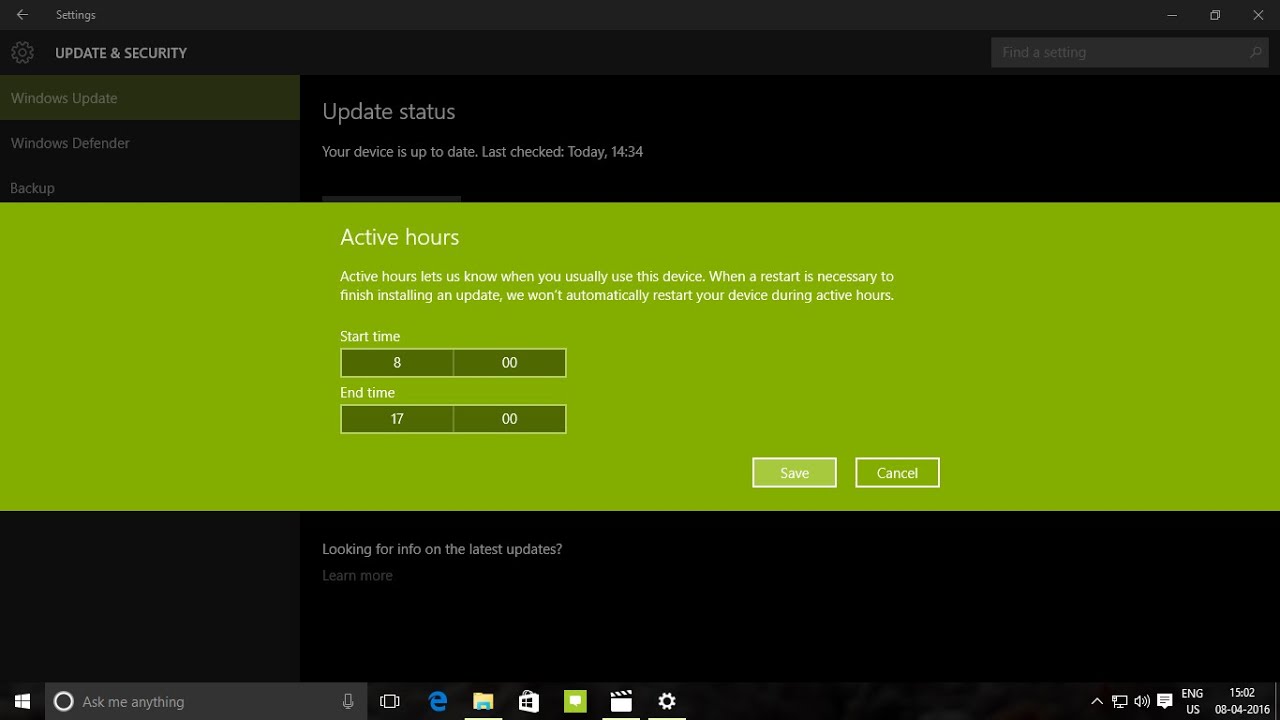1280x720 pixels.
Task: Cancel the Active hours dialog
Action: [897, 473]
